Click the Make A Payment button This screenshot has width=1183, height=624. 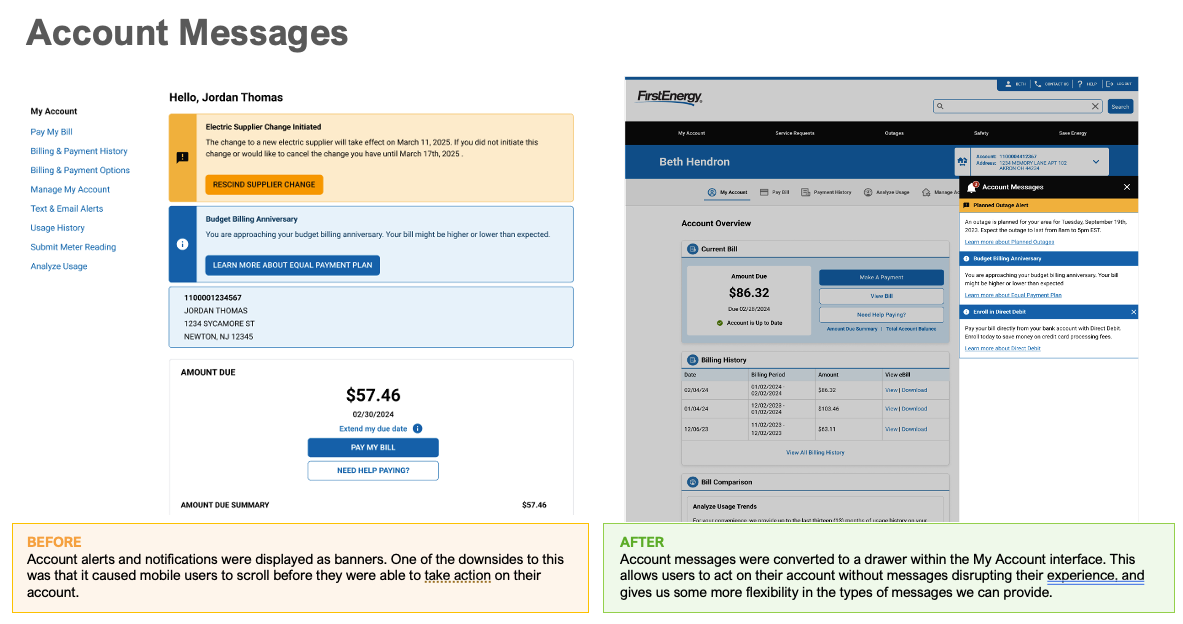pos(881,277)
